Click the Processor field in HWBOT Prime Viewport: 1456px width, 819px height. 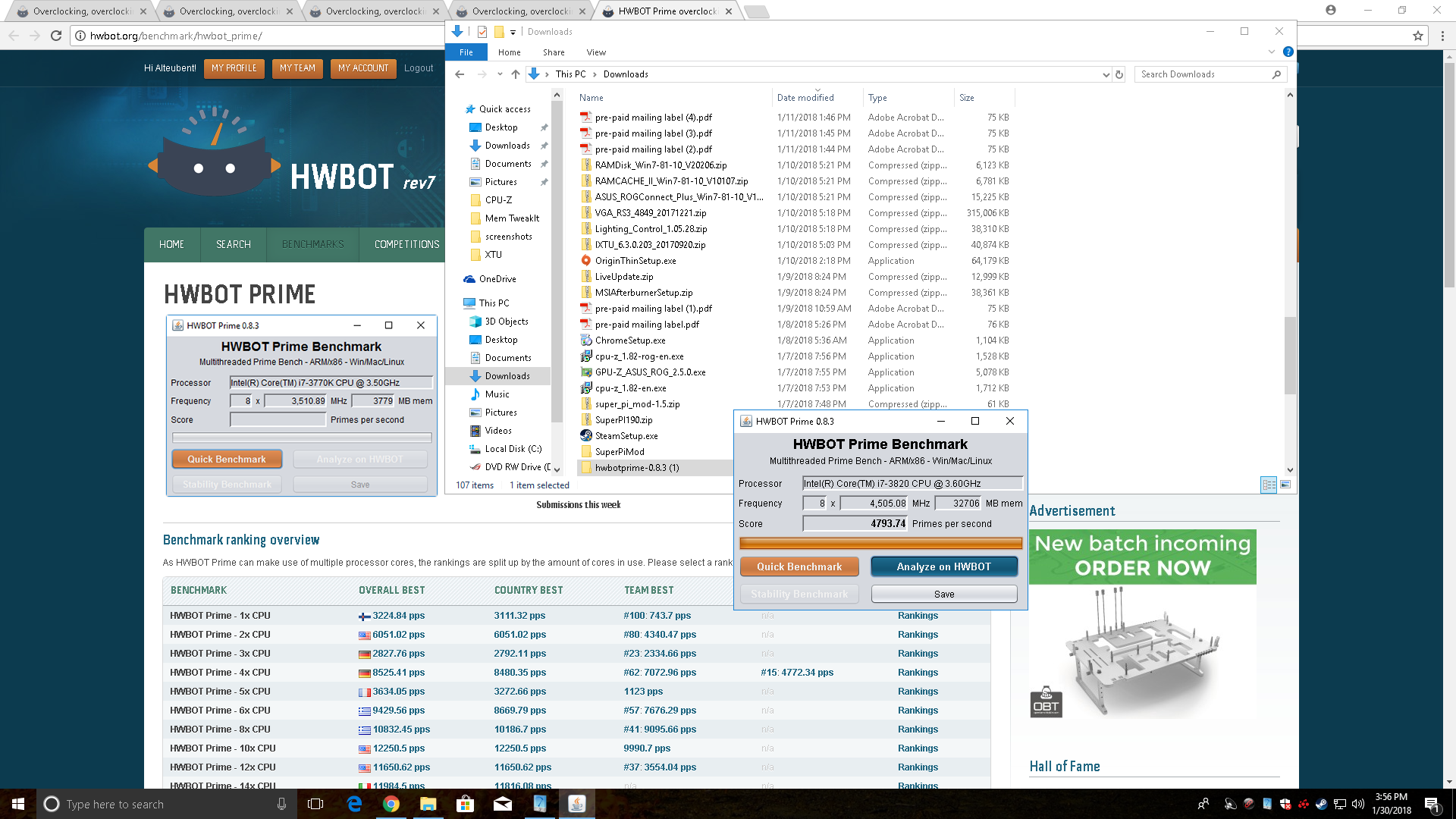pos(912,483)
